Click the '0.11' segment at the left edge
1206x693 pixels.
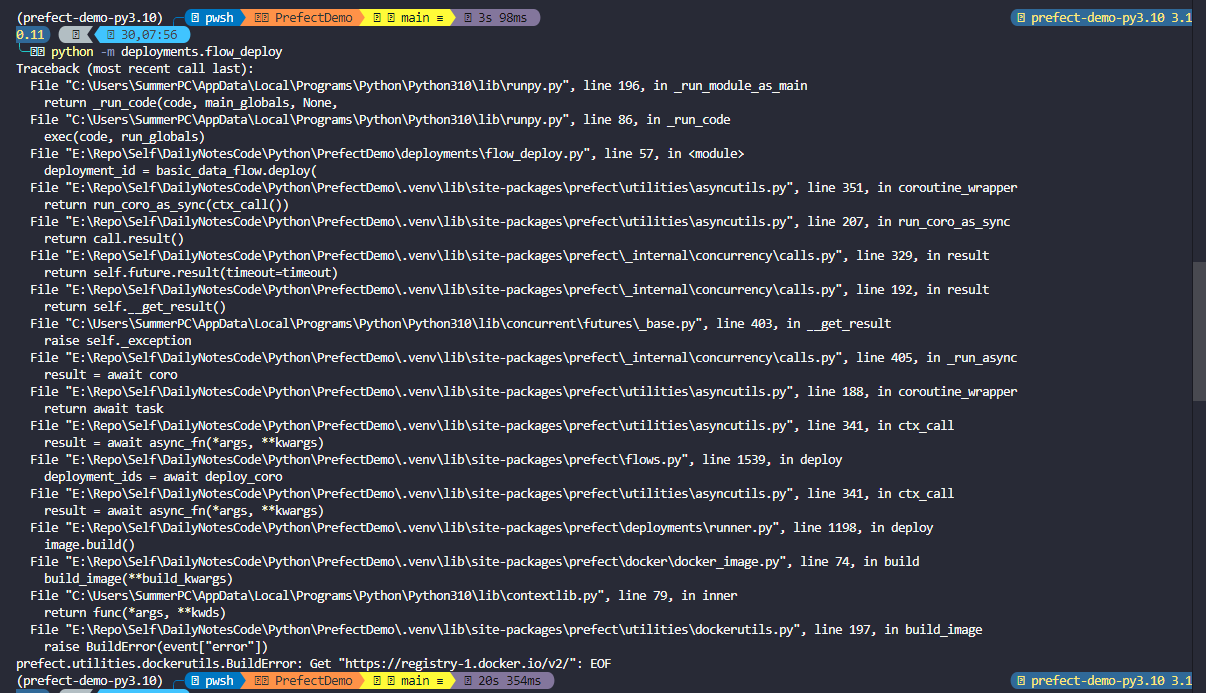[x=30, y=34]
